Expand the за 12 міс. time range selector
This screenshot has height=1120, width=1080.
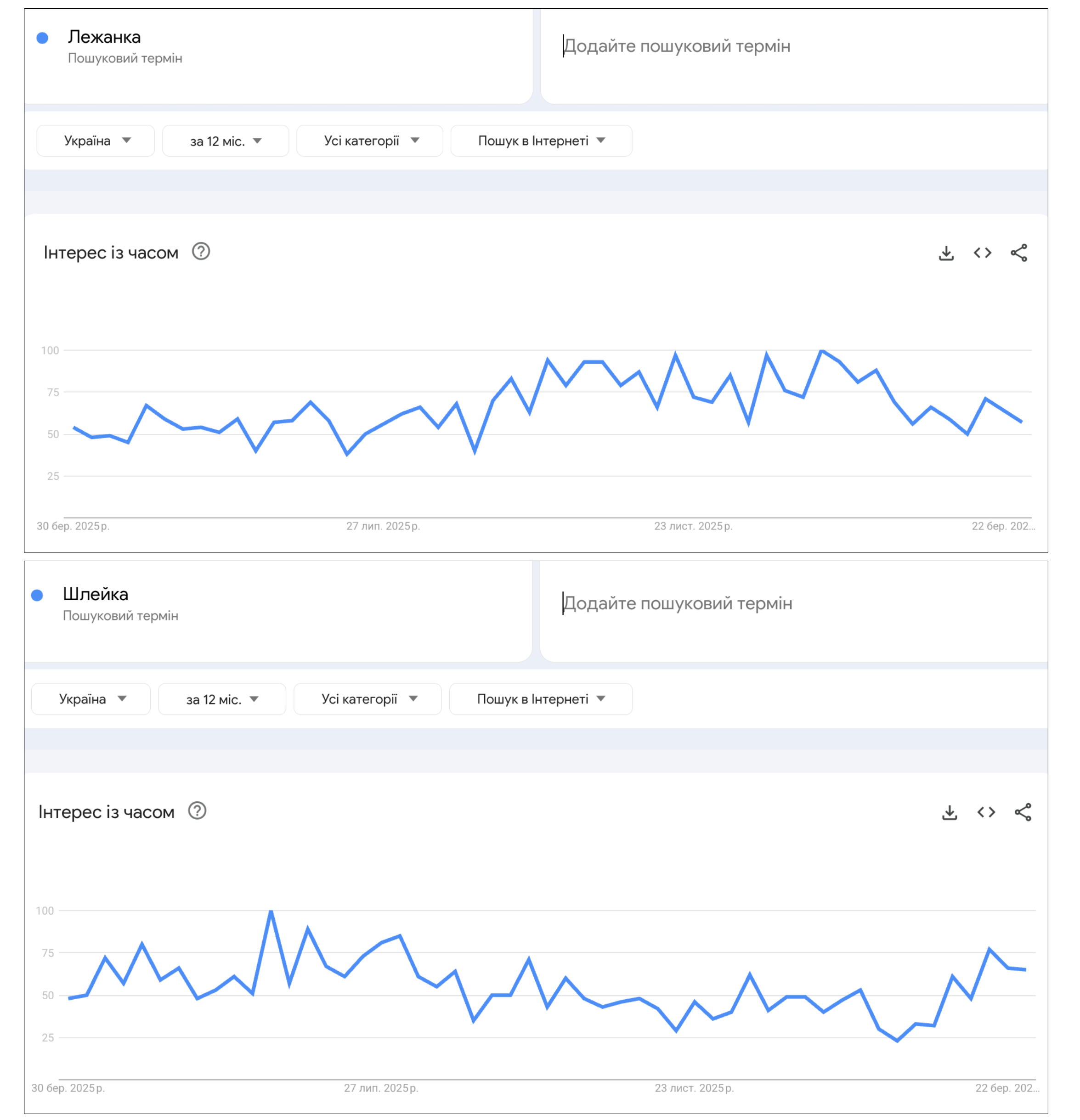coord(225,141)
